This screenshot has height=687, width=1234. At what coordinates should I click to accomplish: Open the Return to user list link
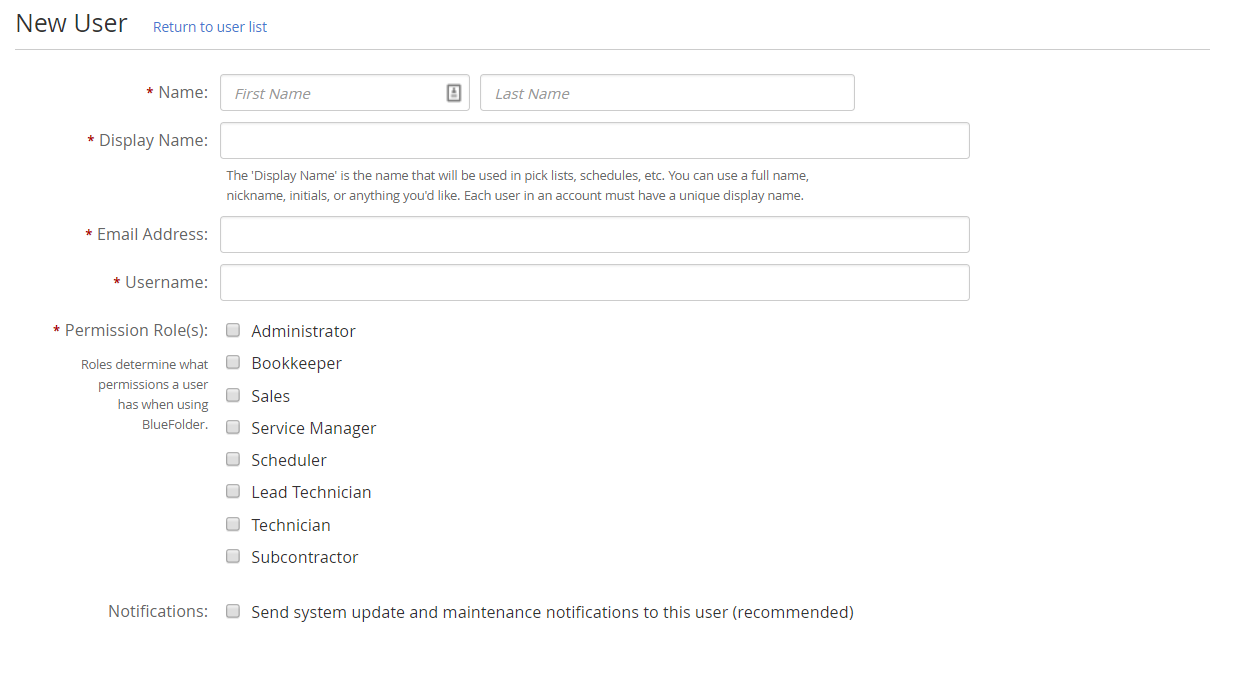pos(210,27)
